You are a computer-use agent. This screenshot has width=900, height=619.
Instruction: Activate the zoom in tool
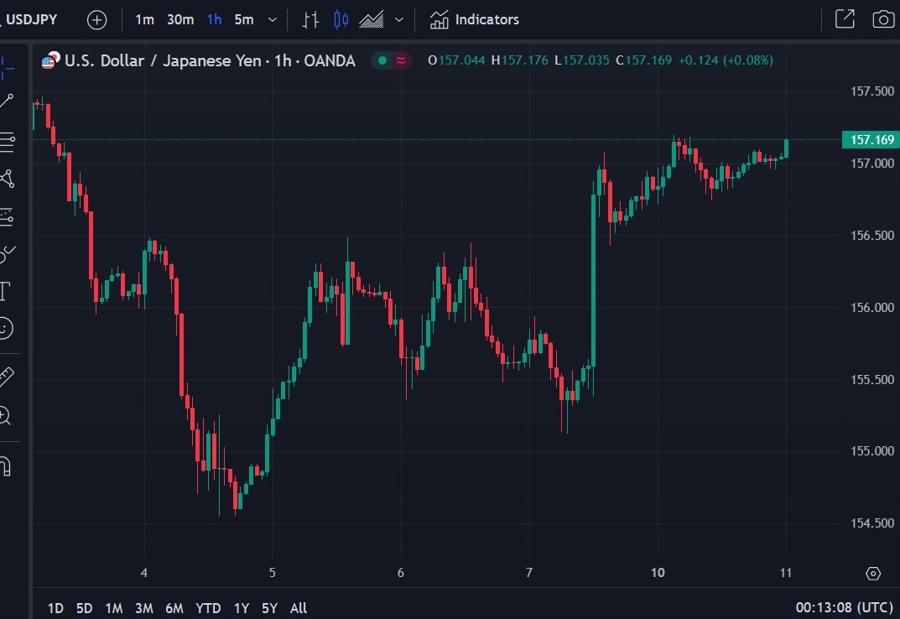[5, 415]
